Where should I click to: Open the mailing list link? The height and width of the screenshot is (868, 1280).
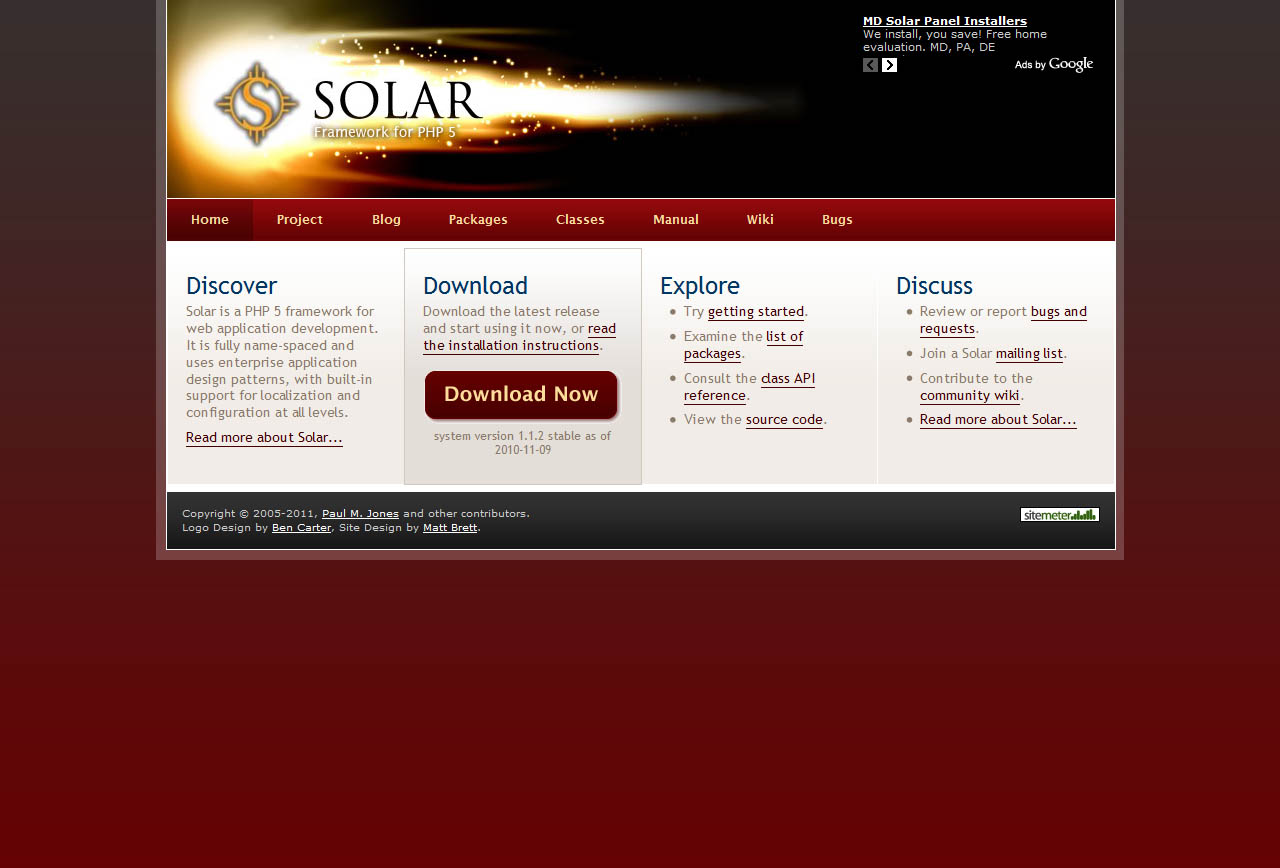point(1029,354)
